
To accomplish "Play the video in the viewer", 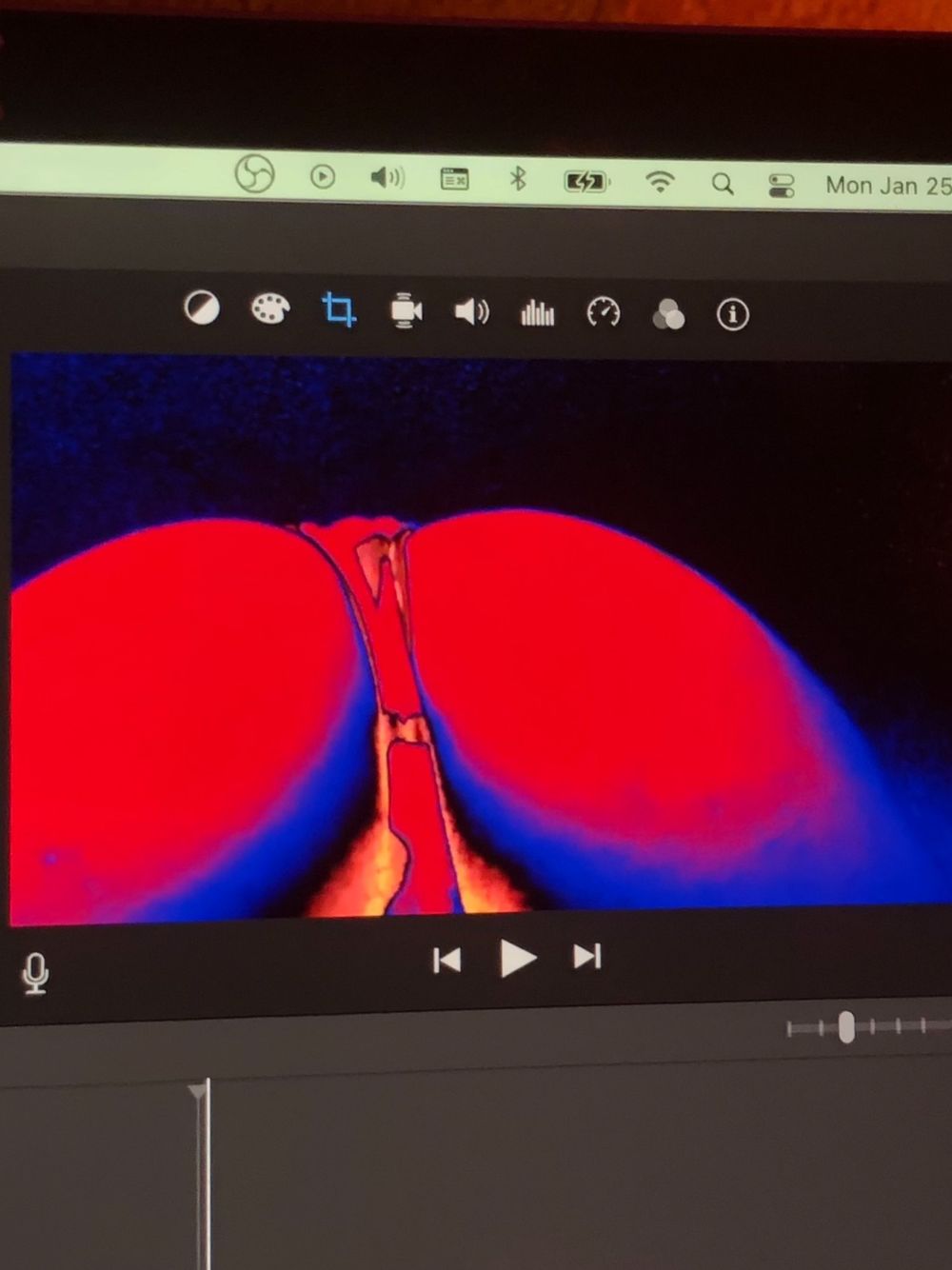I will (517, 958).
